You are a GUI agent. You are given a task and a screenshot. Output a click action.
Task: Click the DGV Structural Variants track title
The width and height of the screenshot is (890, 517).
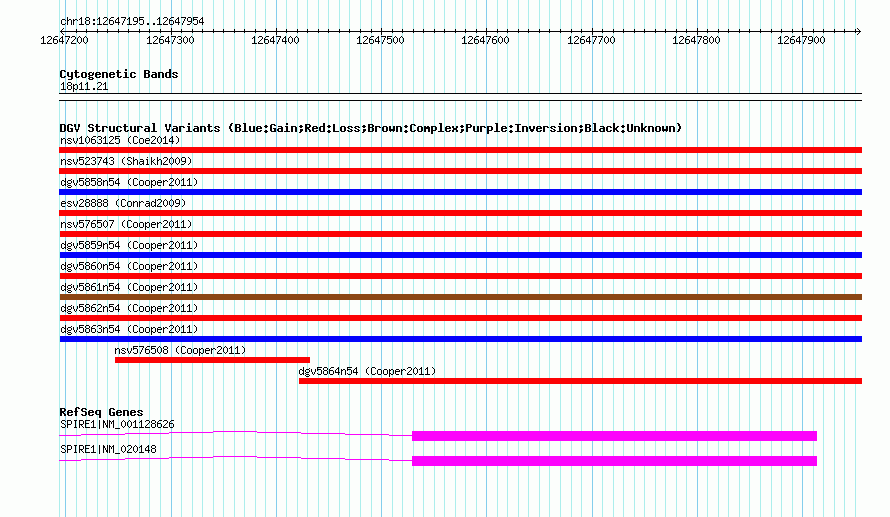click(370, 128)
